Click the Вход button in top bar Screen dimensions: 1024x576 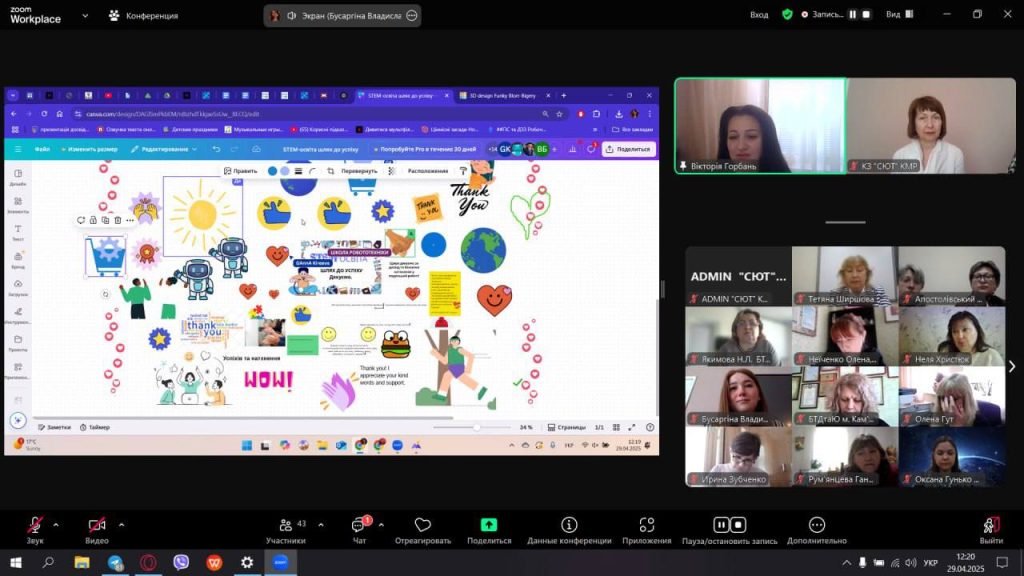[759, 14]
